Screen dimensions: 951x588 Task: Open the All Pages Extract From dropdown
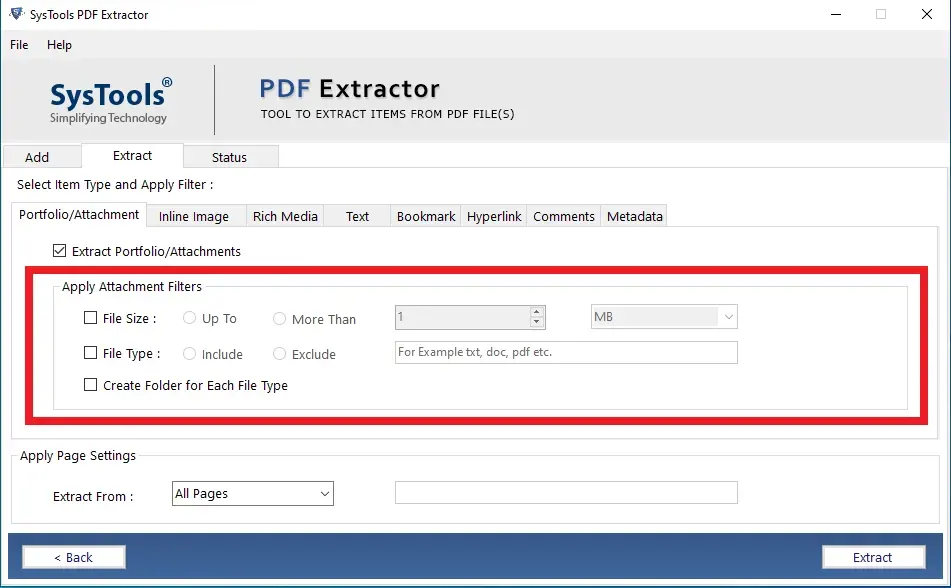click(253, 493)
